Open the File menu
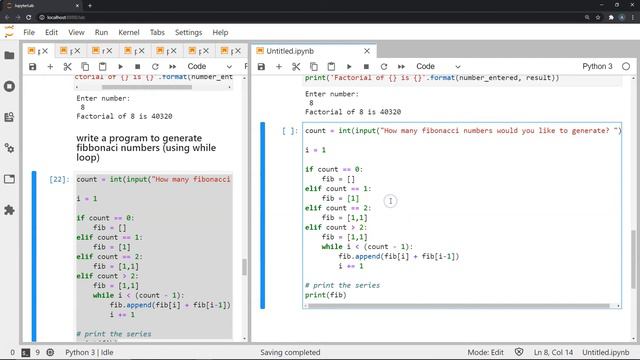Viewport: 640px width, 360px height. [29, 32]
